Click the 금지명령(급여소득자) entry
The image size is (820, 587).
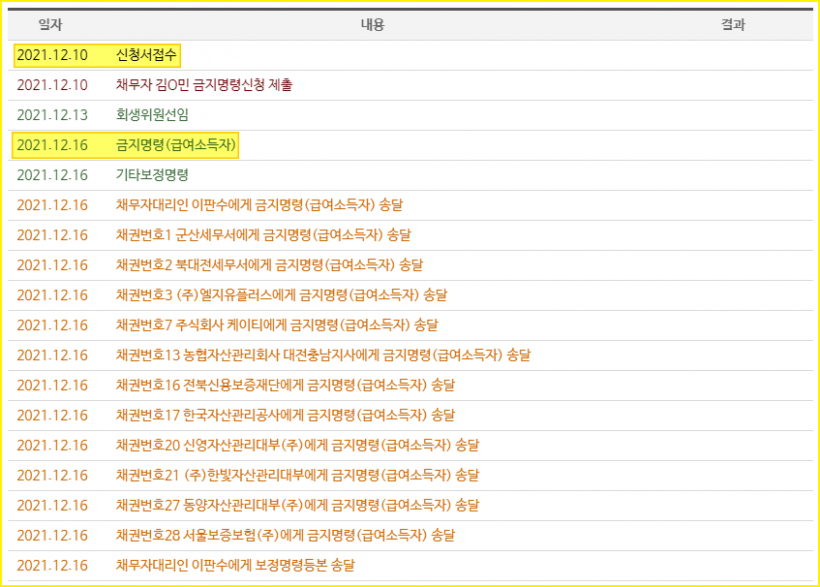pyautogui.click(x=176, y=145)
